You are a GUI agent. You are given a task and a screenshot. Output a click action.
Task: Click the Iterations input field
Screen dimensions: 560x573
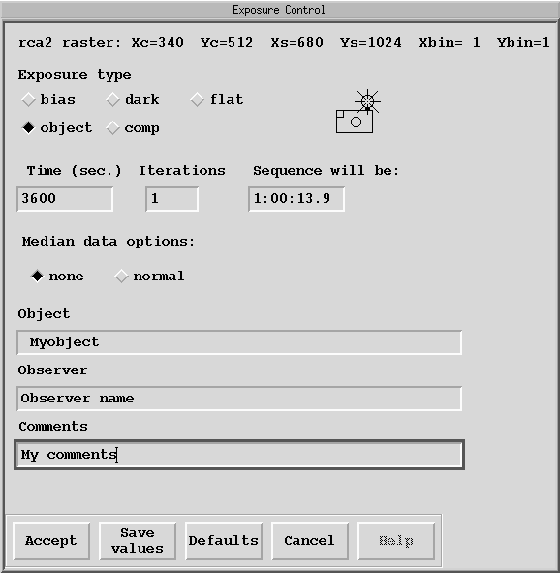172,199
